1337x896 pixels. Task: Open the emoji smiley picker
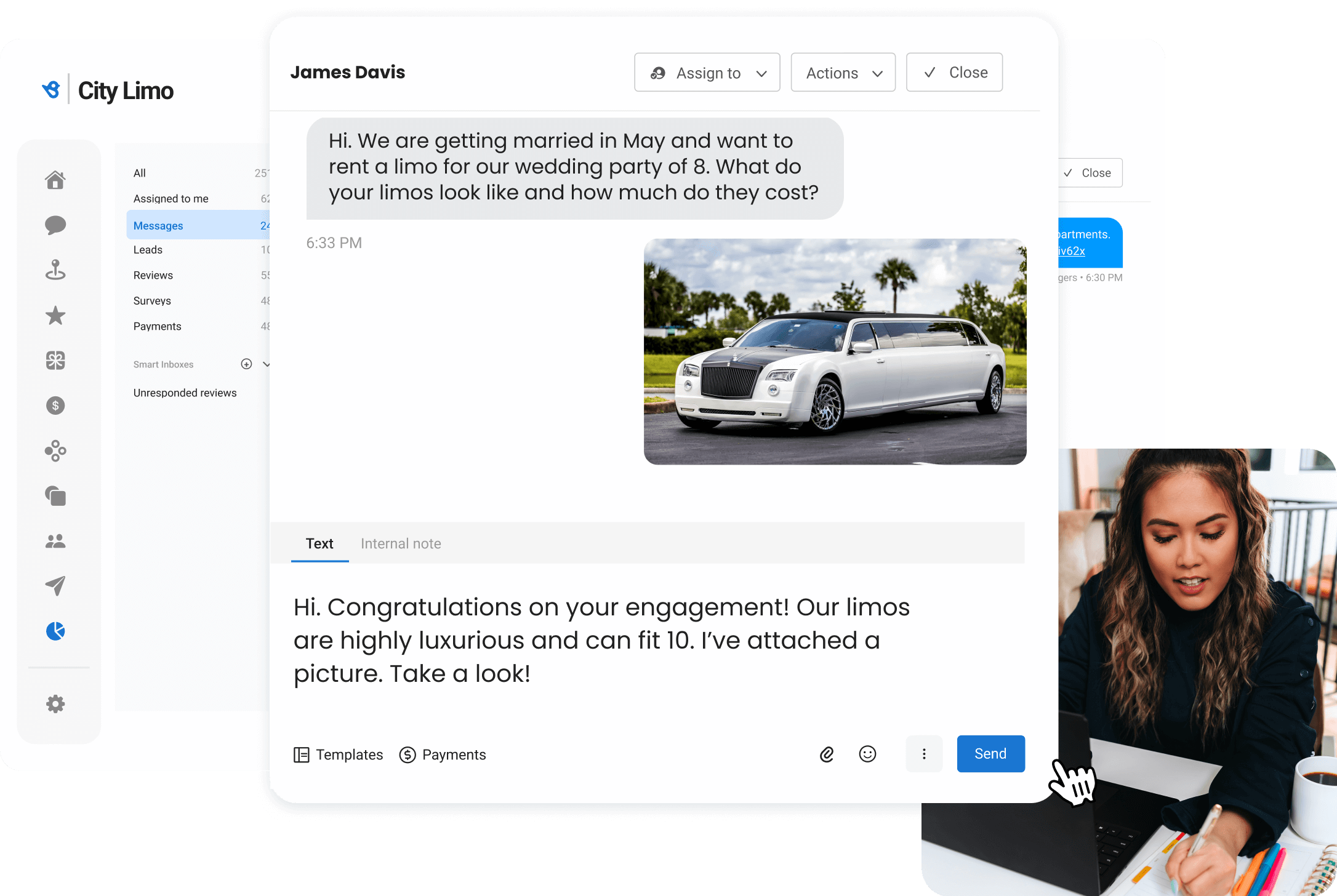(867, 754)
